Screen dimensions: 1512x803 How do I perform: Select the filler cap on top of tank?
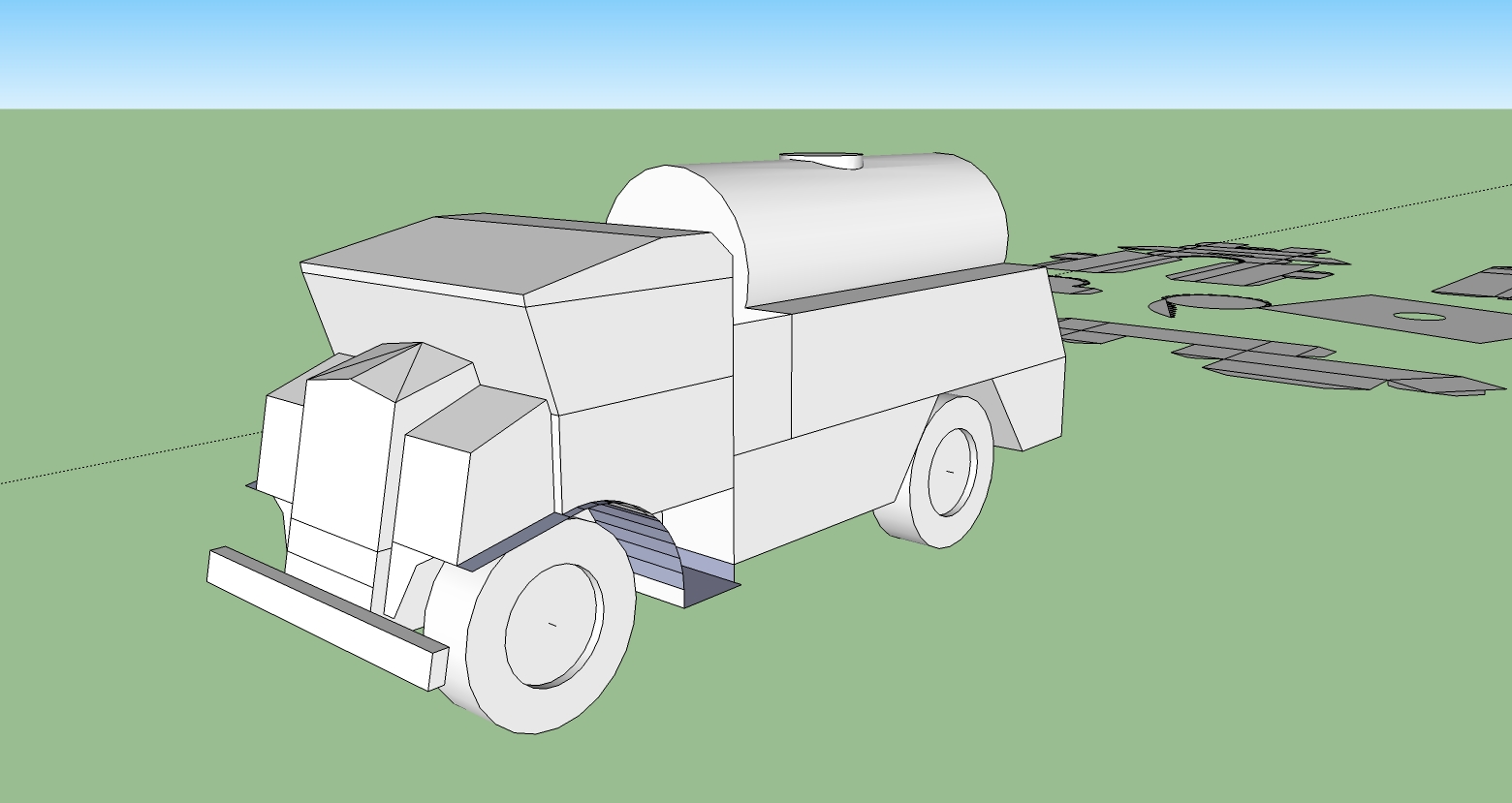point(822,160)
